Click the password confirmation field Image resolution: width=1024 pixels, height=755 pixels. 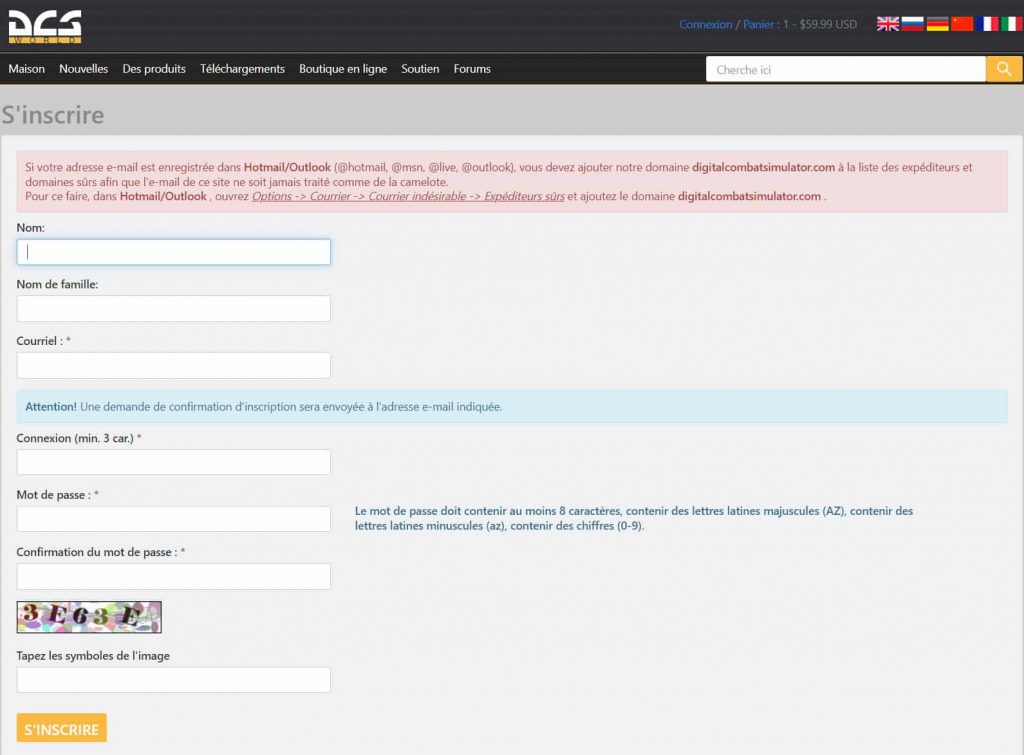click(174, 576)
